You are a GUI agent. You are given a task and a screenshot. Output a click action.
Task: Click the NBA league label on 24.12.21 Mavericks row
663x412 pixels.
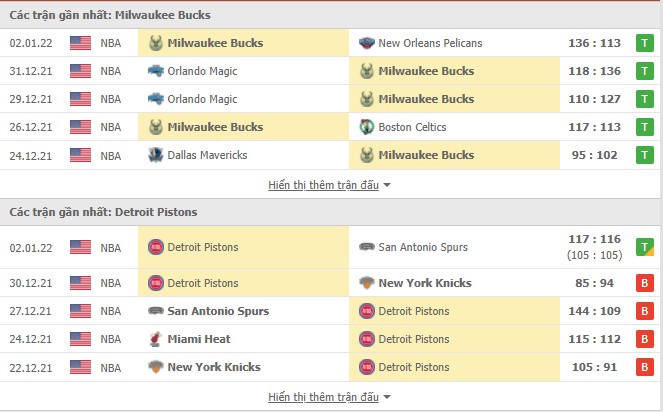click(111, 156)
